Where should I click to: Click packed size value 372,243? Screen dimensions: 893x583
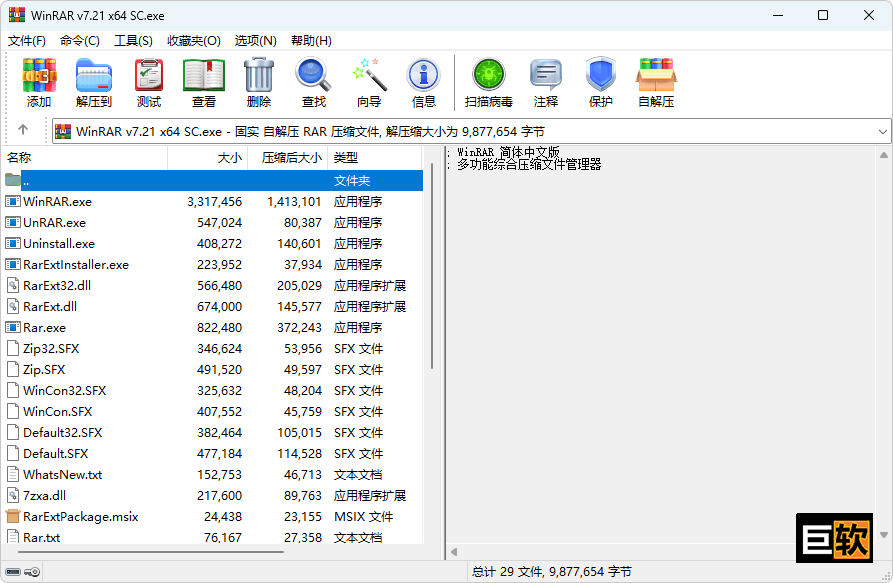300,327
